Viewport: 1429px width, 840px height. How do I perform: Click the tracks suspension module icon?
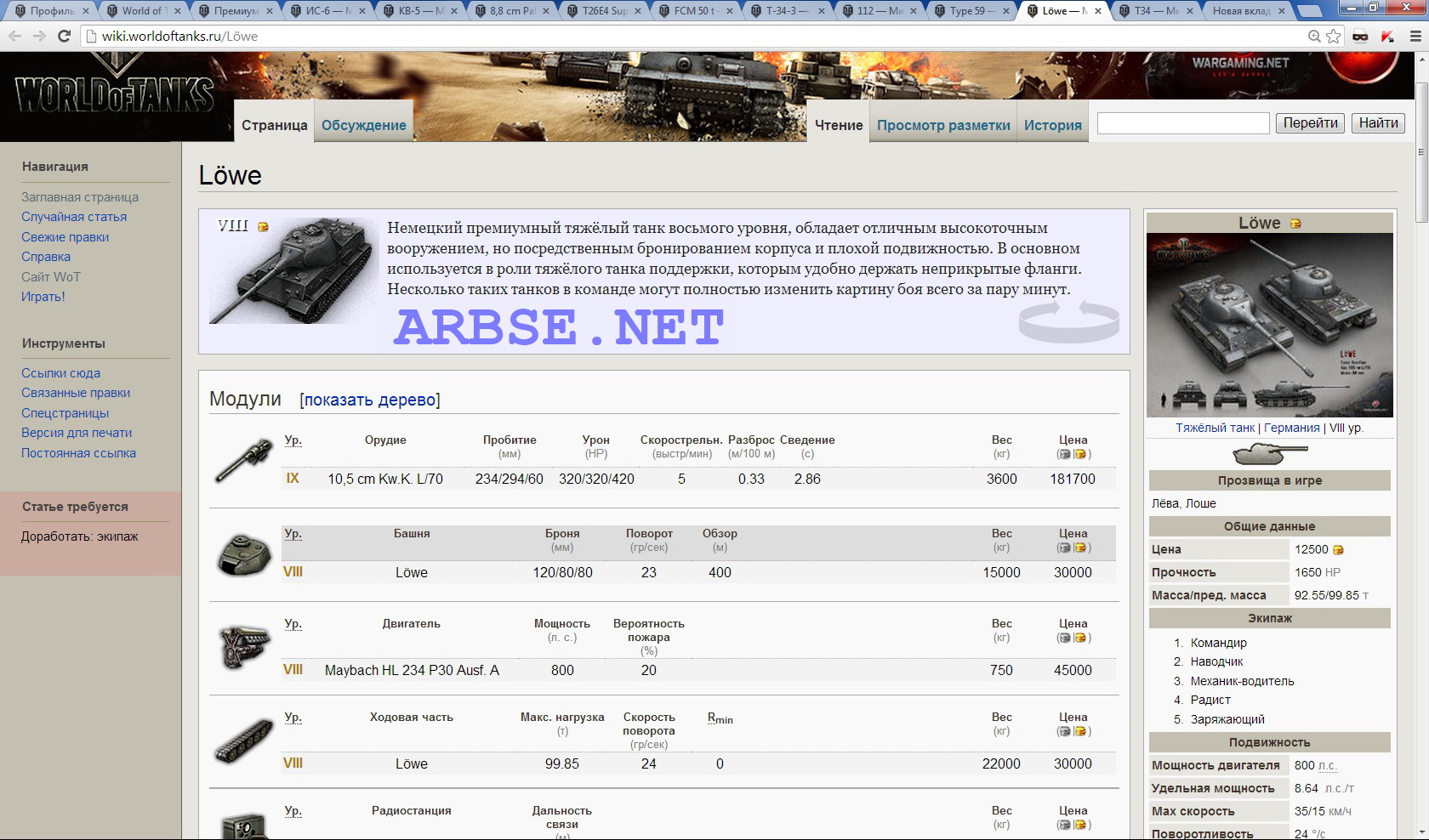[x=244, y=740]
